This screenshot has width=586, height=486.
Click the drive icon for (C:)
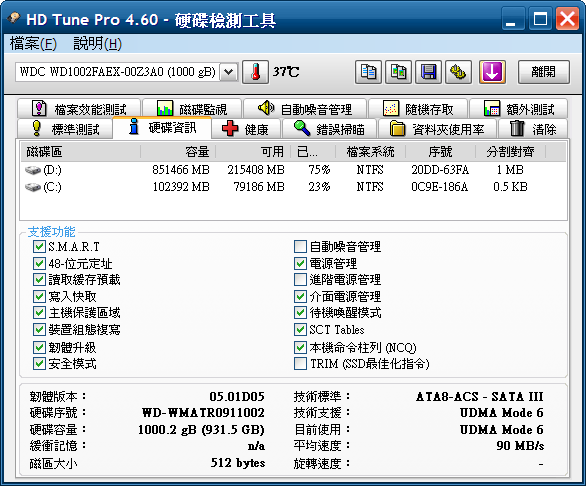[33, 187]
